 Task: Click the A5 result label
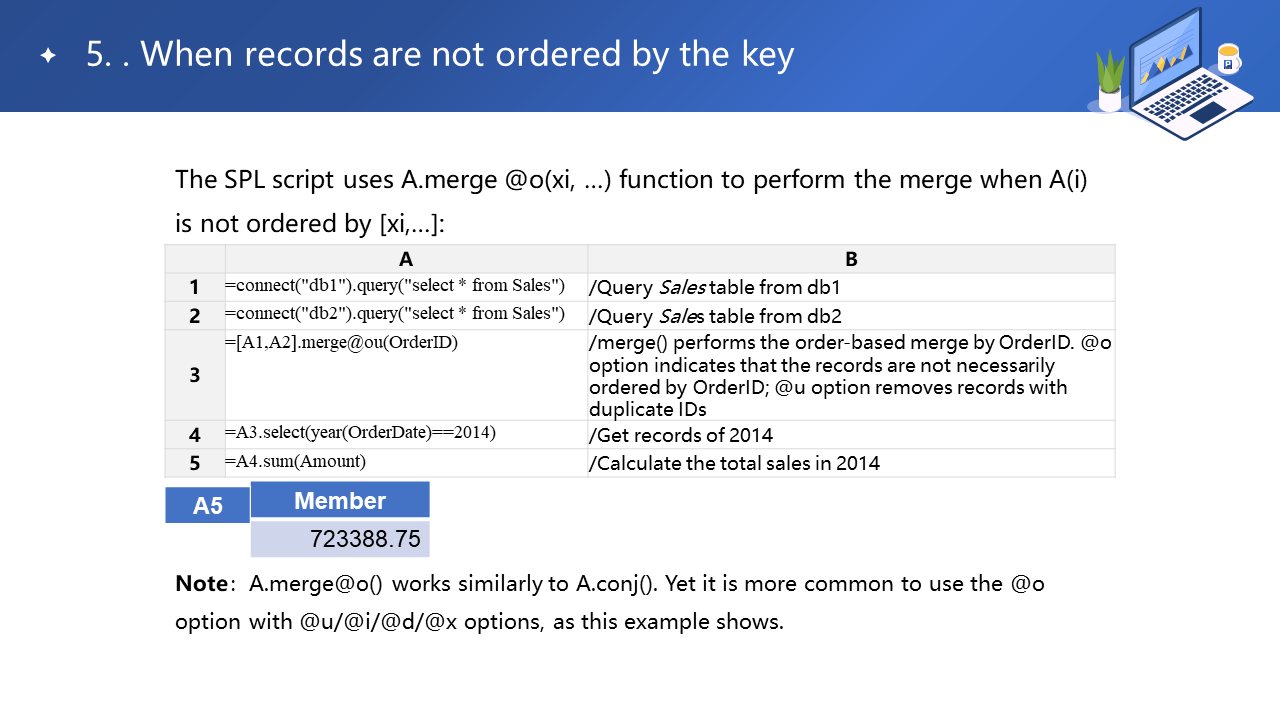click(207, 505)
